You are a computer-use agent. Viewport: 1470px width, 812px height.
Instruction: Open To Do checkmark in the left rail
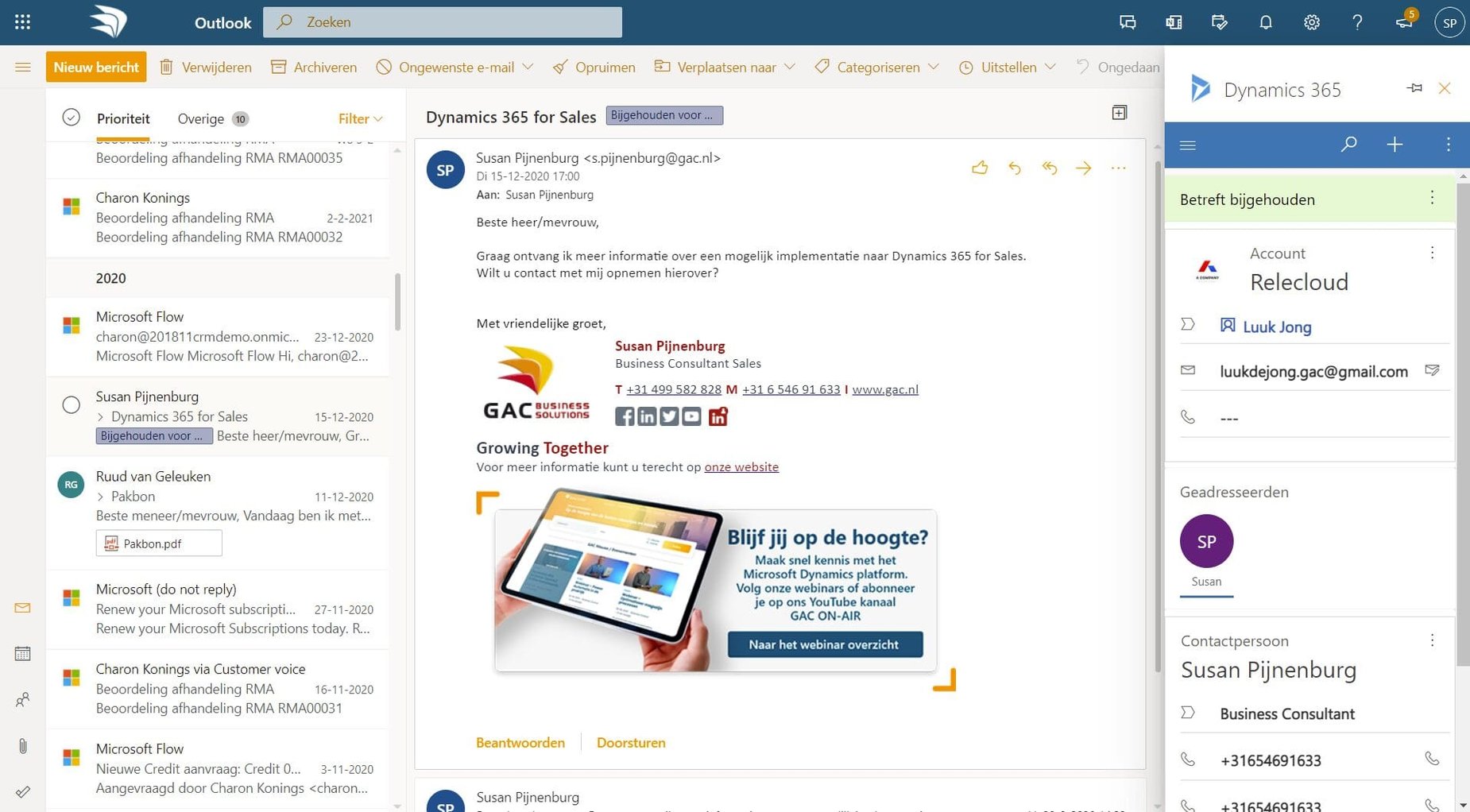click(23, 791)
